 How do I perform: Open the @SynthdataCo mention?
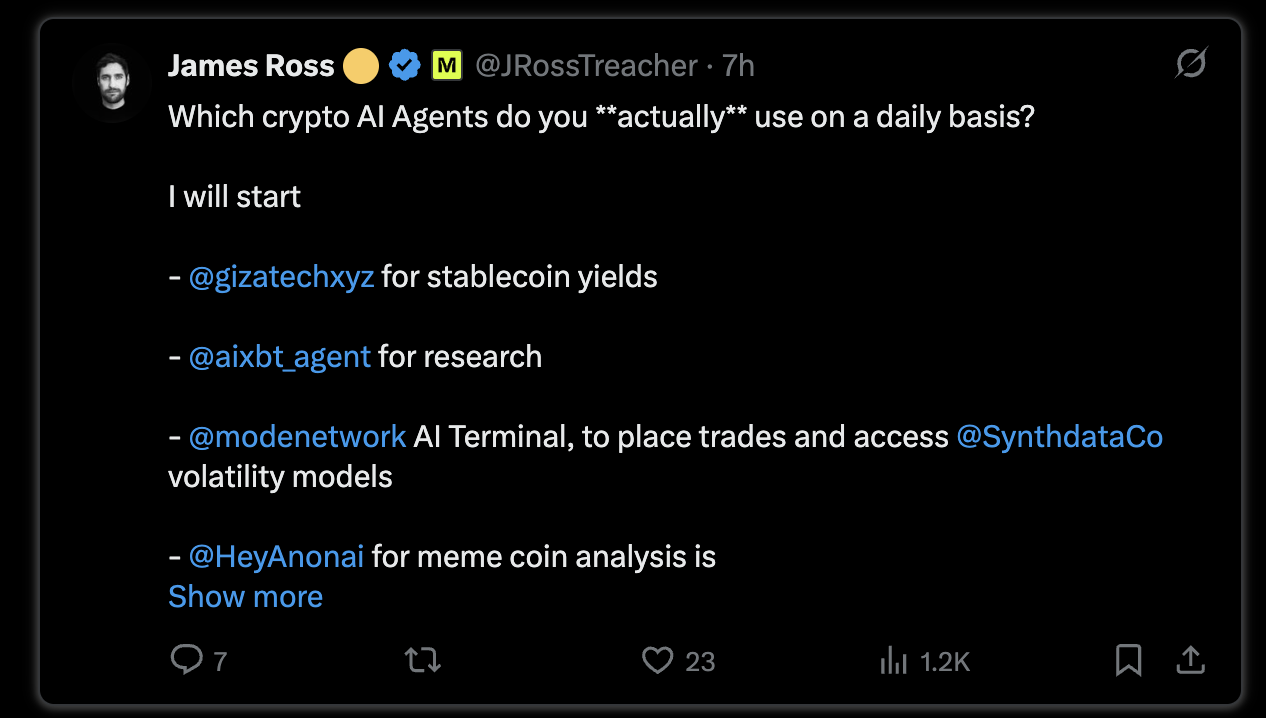pos(1060,437)
